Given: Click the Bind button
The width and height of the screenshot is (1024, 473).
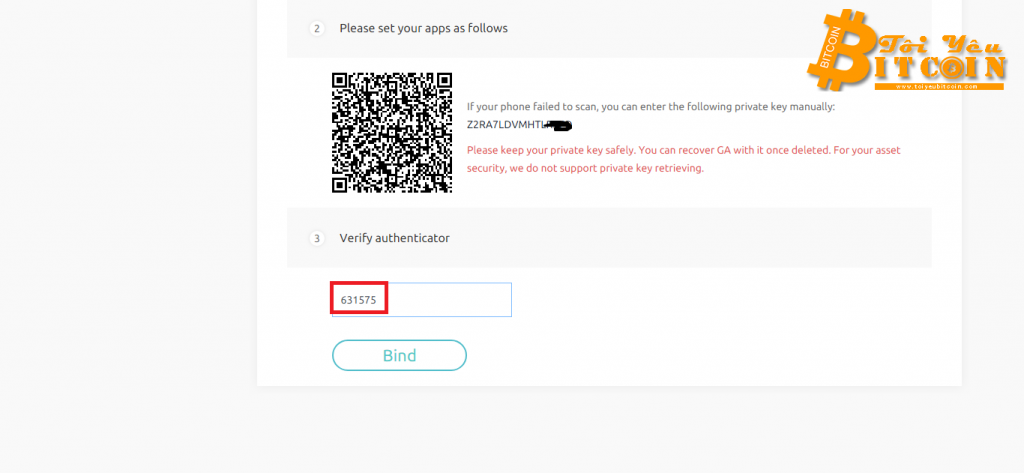Looking at the screenshot, I should tap(399, 355).
